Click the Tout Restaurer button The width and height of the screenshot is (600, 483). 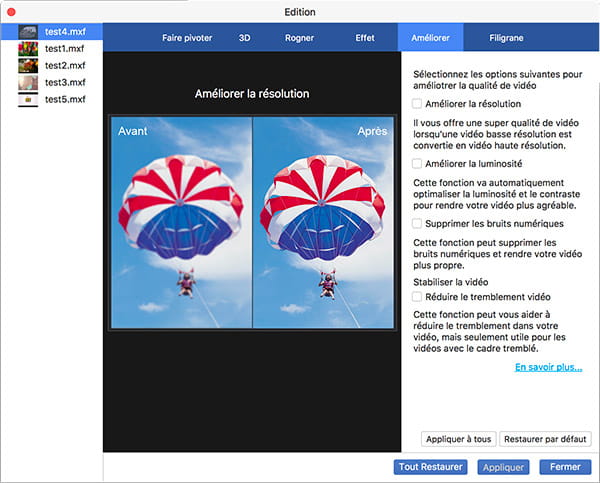pos(430,467)
